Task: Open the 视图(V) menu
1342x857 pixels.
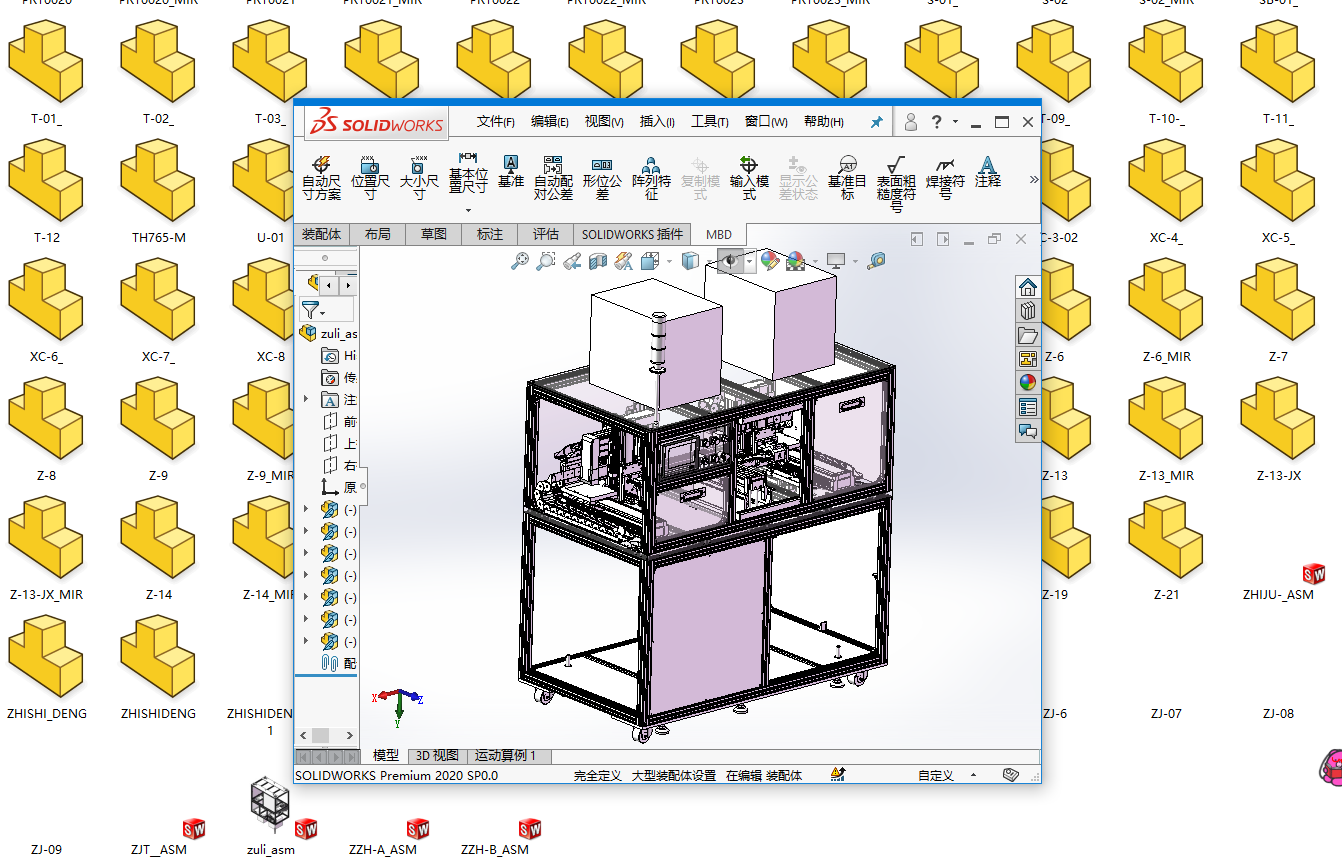Action: 604,122
